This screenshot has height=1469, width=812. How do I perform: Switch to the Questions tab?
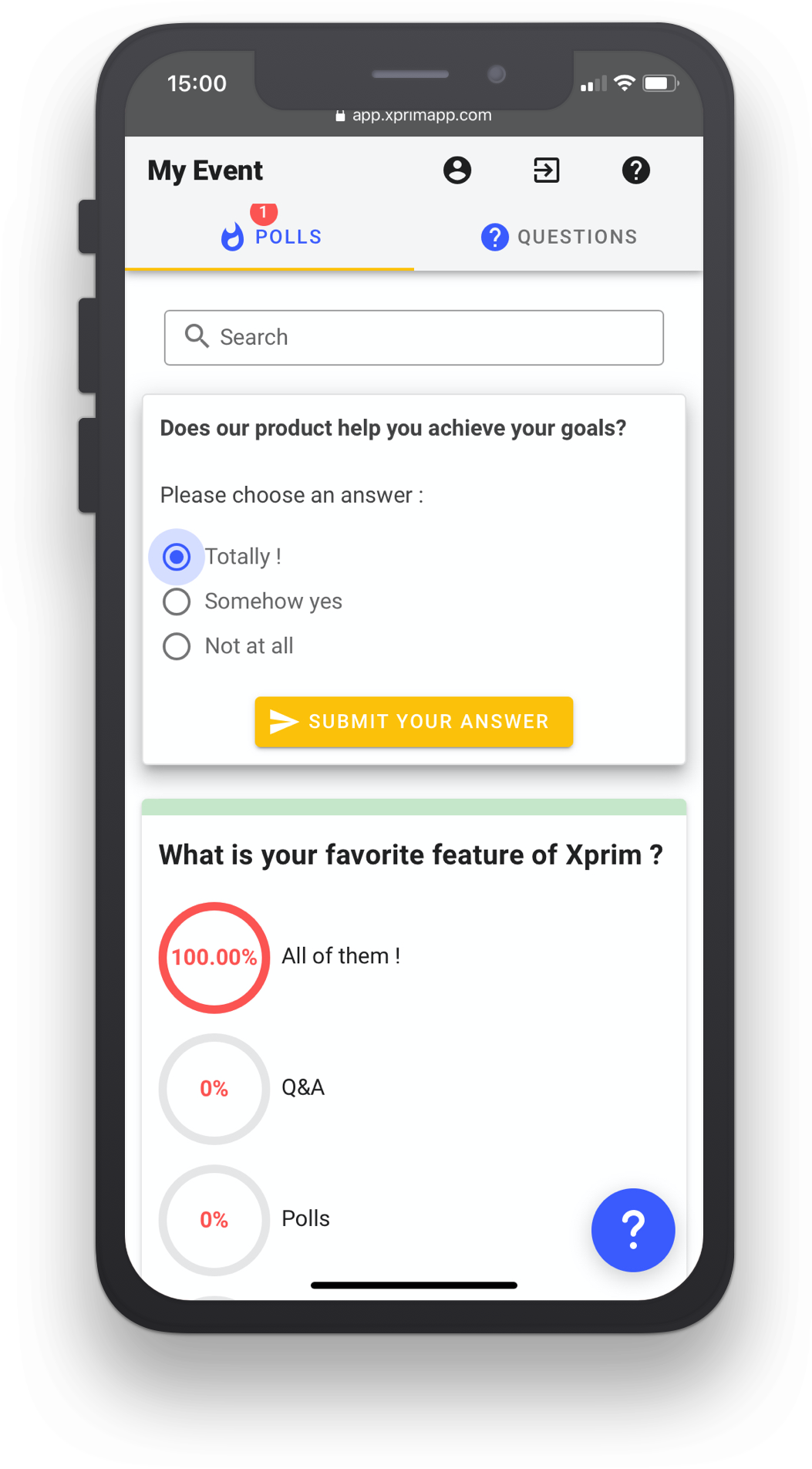tap(577, 237)
